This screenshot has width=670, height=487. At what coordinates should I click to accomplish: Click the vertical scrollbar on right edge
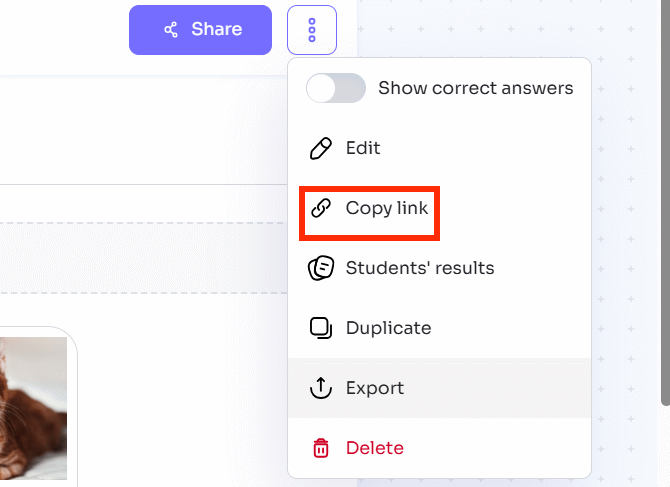(x=664, y=200)
